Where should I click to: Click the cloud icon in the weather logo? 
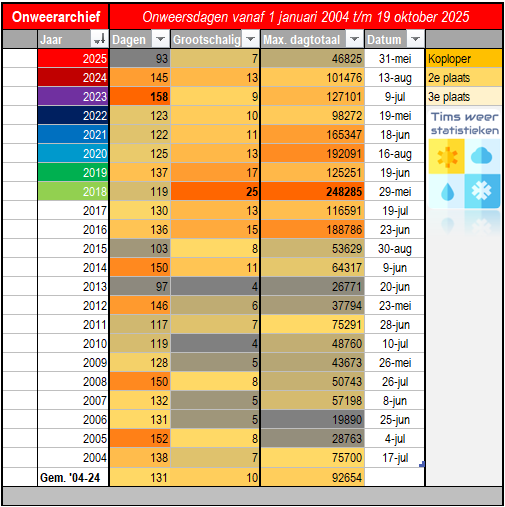click(482, 156)
